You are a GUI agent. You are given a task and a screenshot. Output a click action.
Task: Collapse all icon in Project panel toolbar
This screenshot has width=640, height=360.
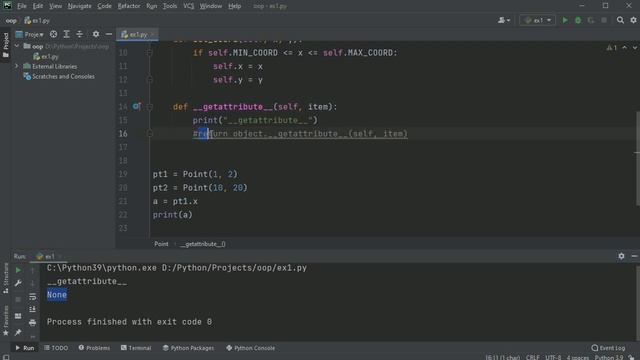80,34
